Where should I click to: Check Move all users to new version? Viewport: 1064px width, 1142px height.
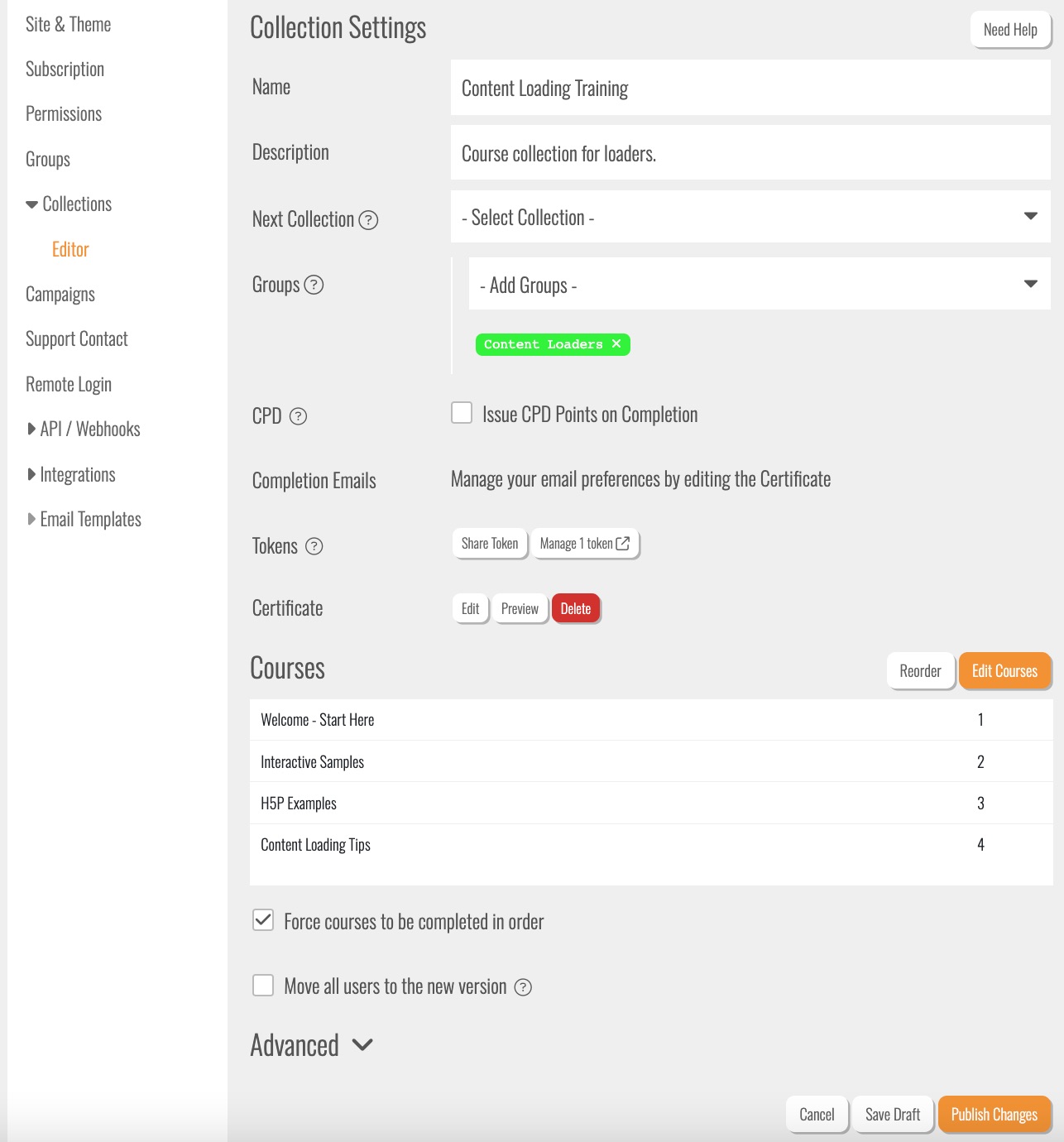click(x=263, y=985)
